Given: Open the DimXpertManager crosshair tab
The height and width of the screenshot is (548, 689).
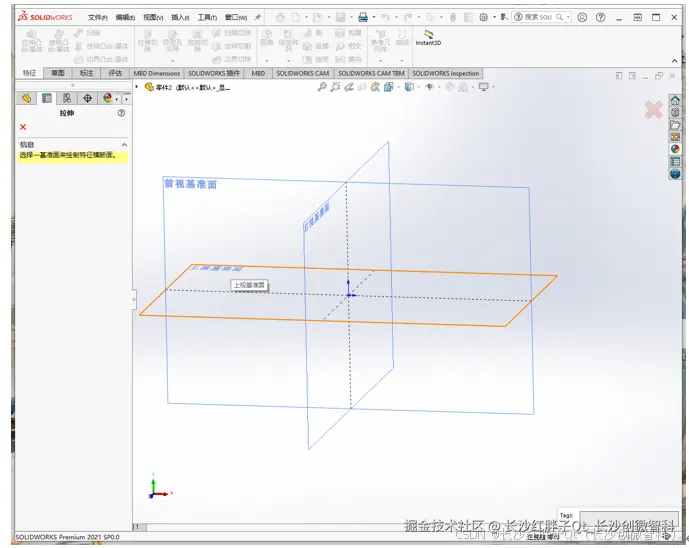Looking at the screenshot, I should pos(87,98).
